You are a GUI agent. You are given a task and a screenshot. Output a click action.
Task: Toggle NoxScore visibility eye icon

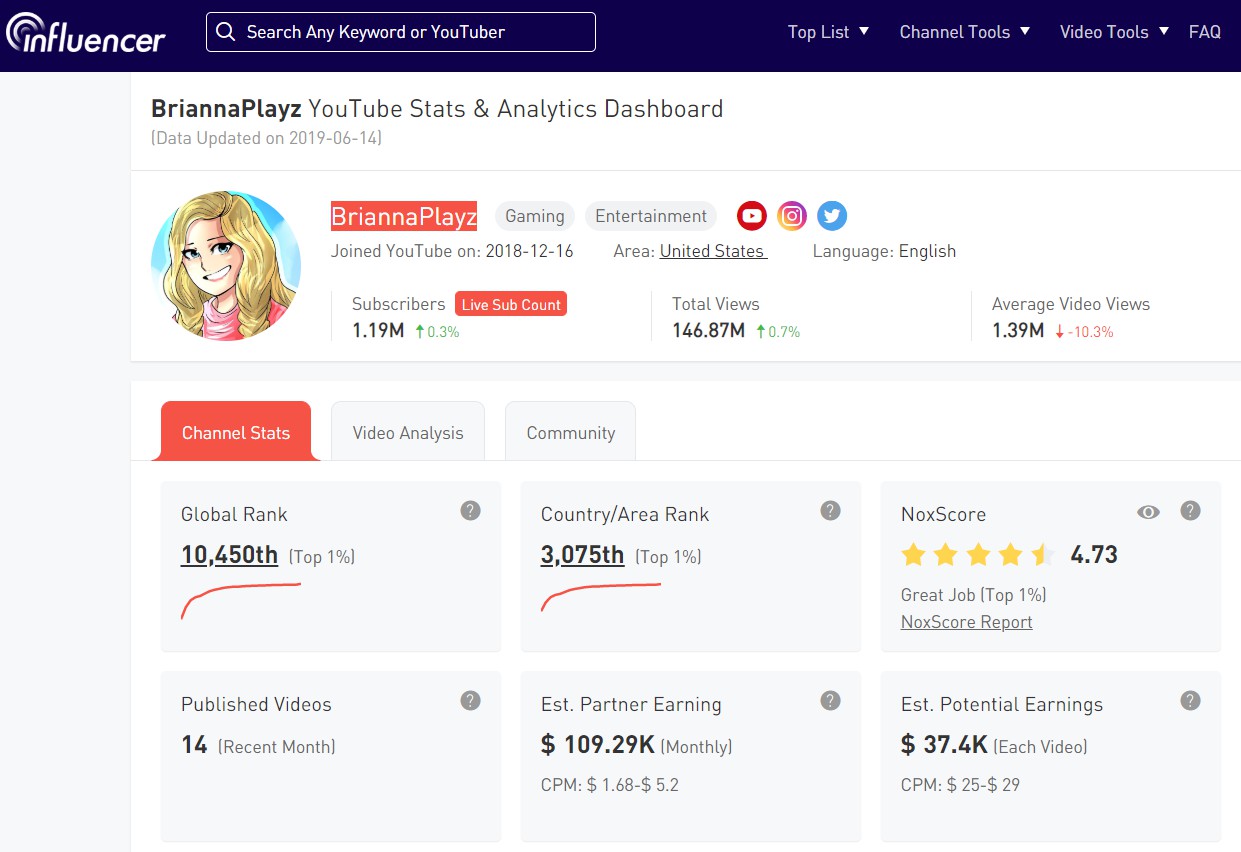point(1149,512)
